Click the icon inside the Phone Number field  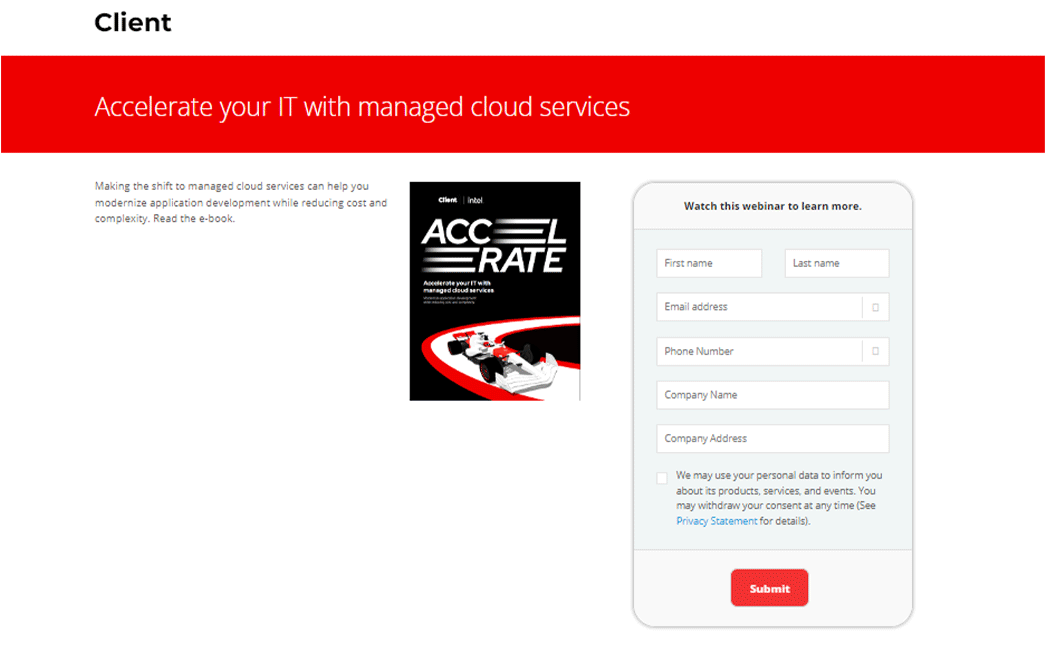[876, 351]
